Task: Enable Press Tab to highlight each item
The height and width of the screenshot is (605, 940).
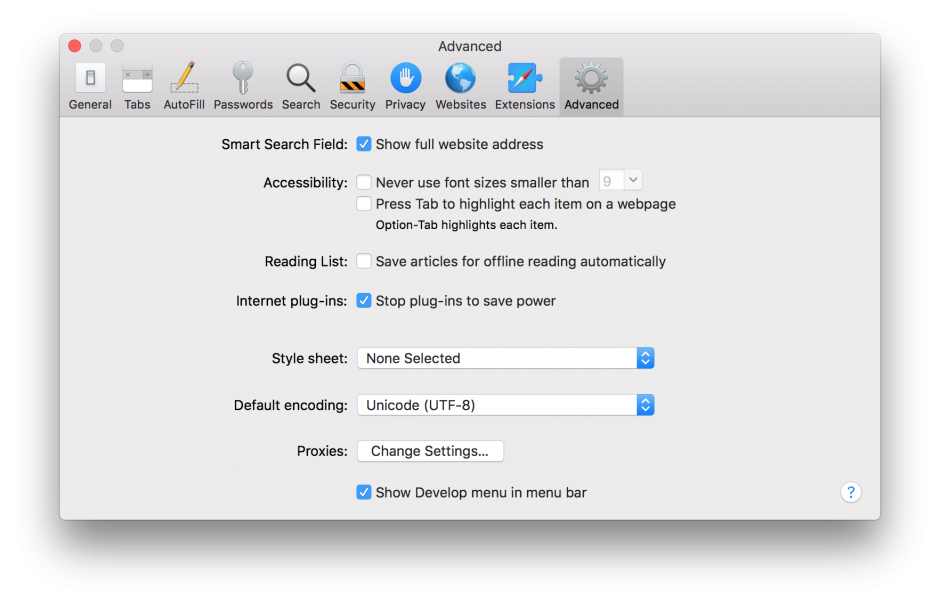Action: (364, 204)
